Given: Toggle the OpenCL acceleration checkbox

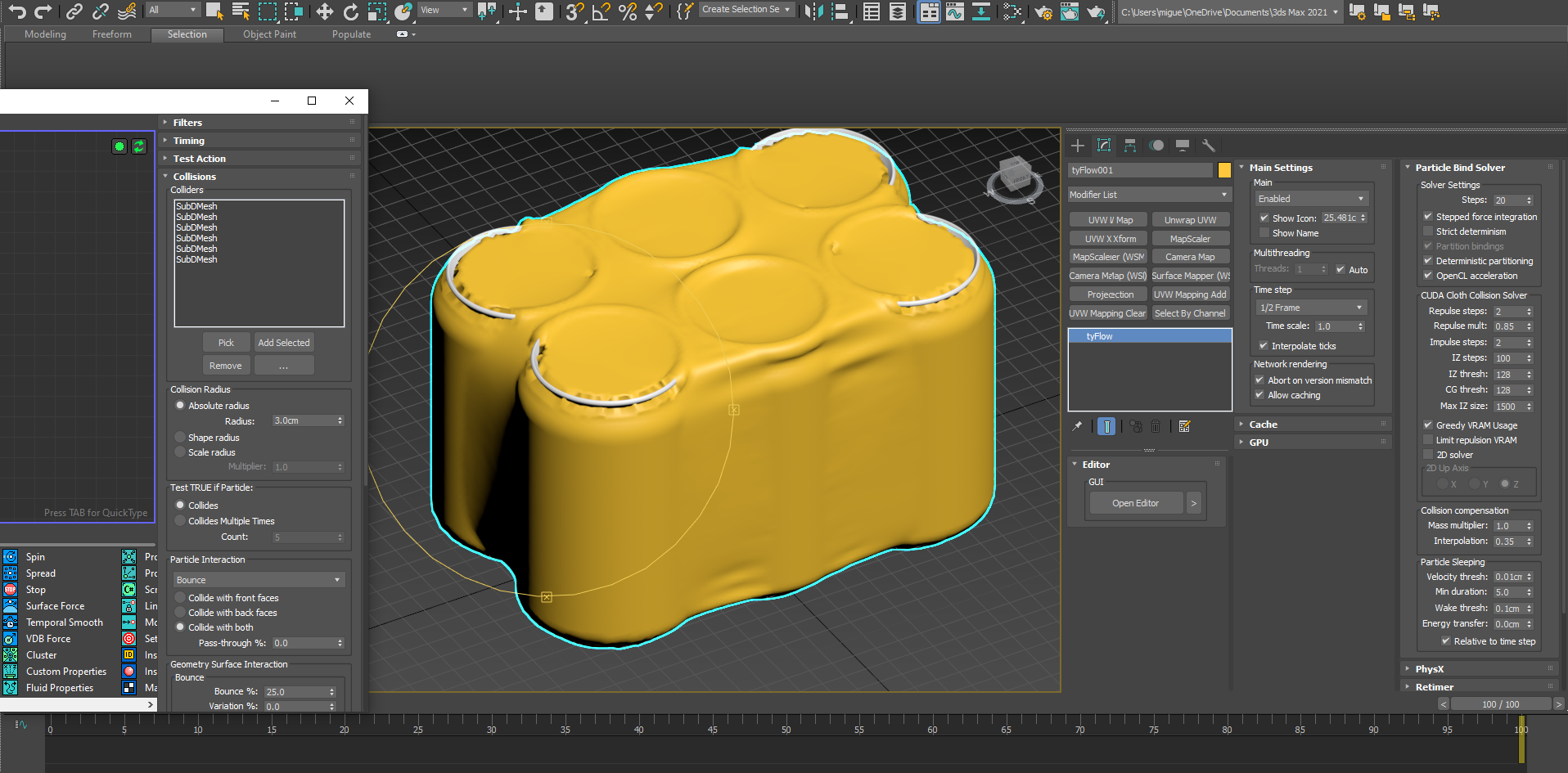Looking at the screenshot, I should pyautogui.click(x=1428, y=276).
